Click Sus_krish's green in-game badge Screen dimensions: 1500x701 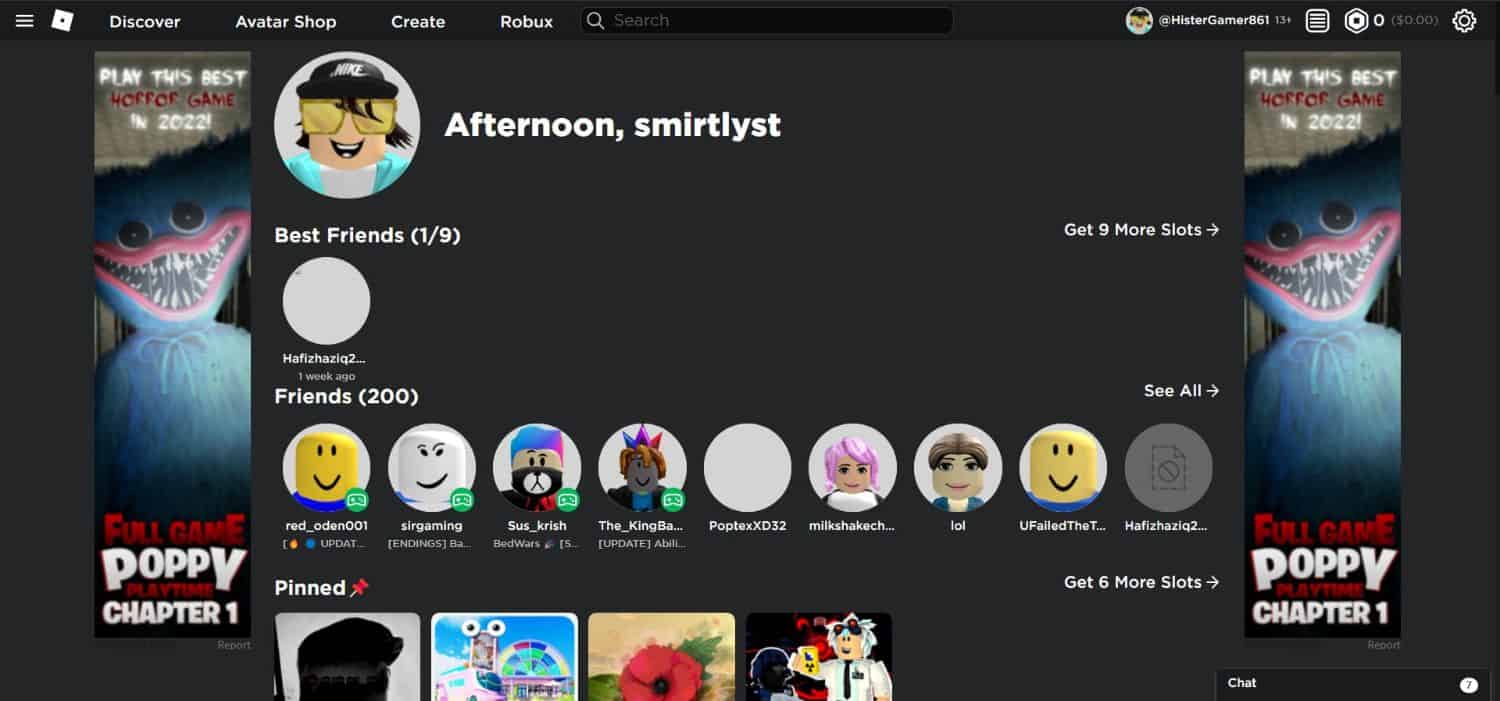[x=568, y=500]
